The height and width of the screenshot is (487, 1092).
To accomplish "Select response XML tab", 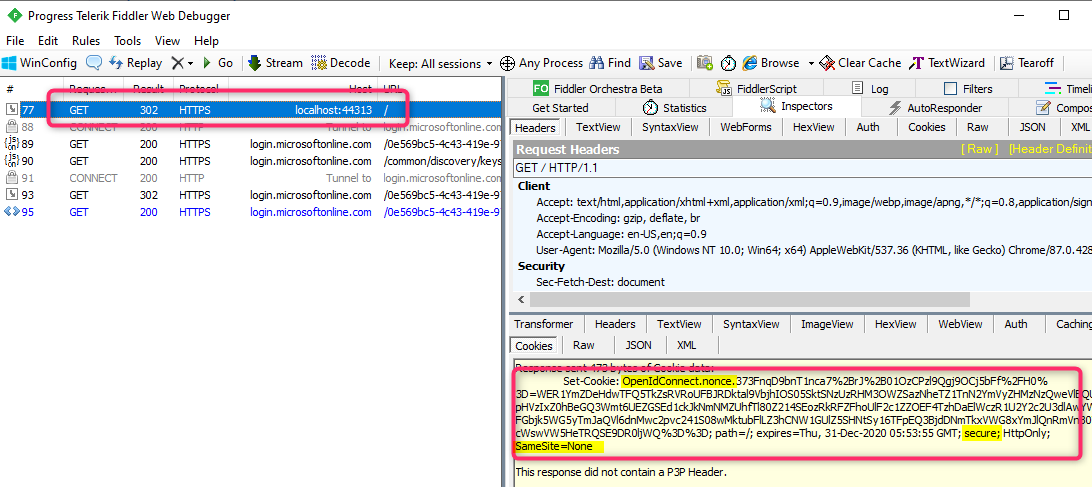I will (x=686, y=345).
